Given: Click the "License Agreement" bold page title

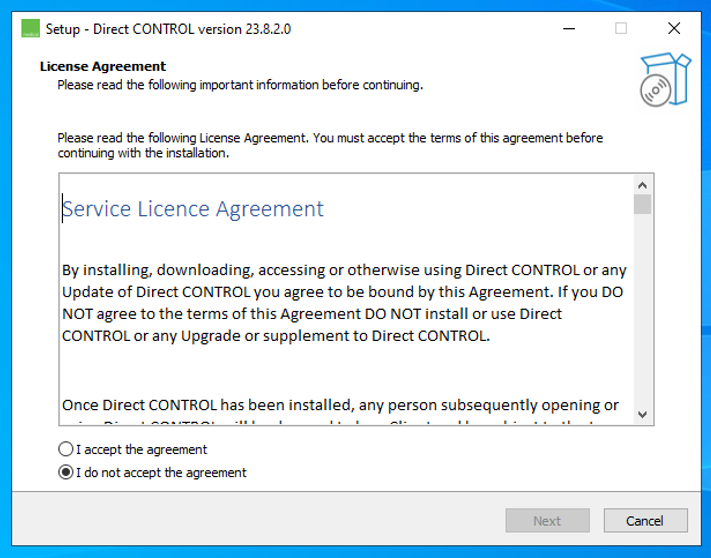Looking at the screenshot, I should [x=103, y=66].
